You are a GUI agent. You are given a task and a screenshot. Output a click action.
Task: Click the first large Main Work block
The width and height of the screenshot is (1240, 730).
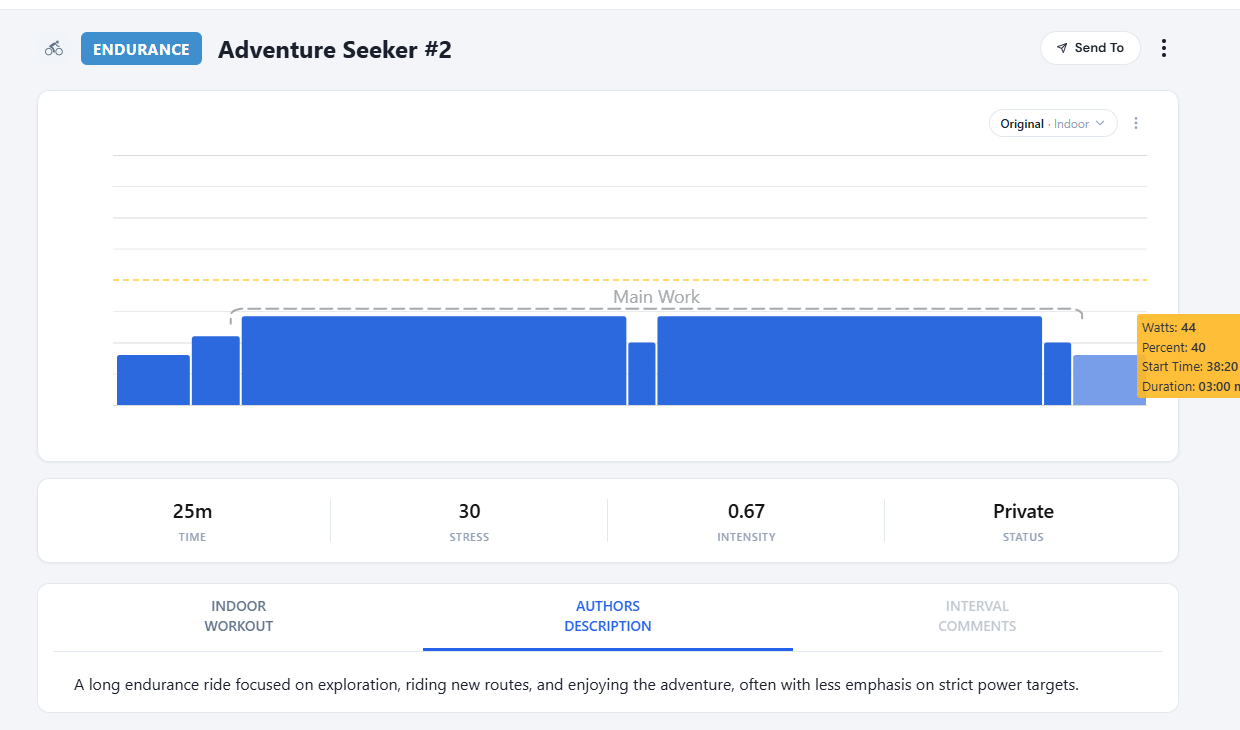click(433, 361)
